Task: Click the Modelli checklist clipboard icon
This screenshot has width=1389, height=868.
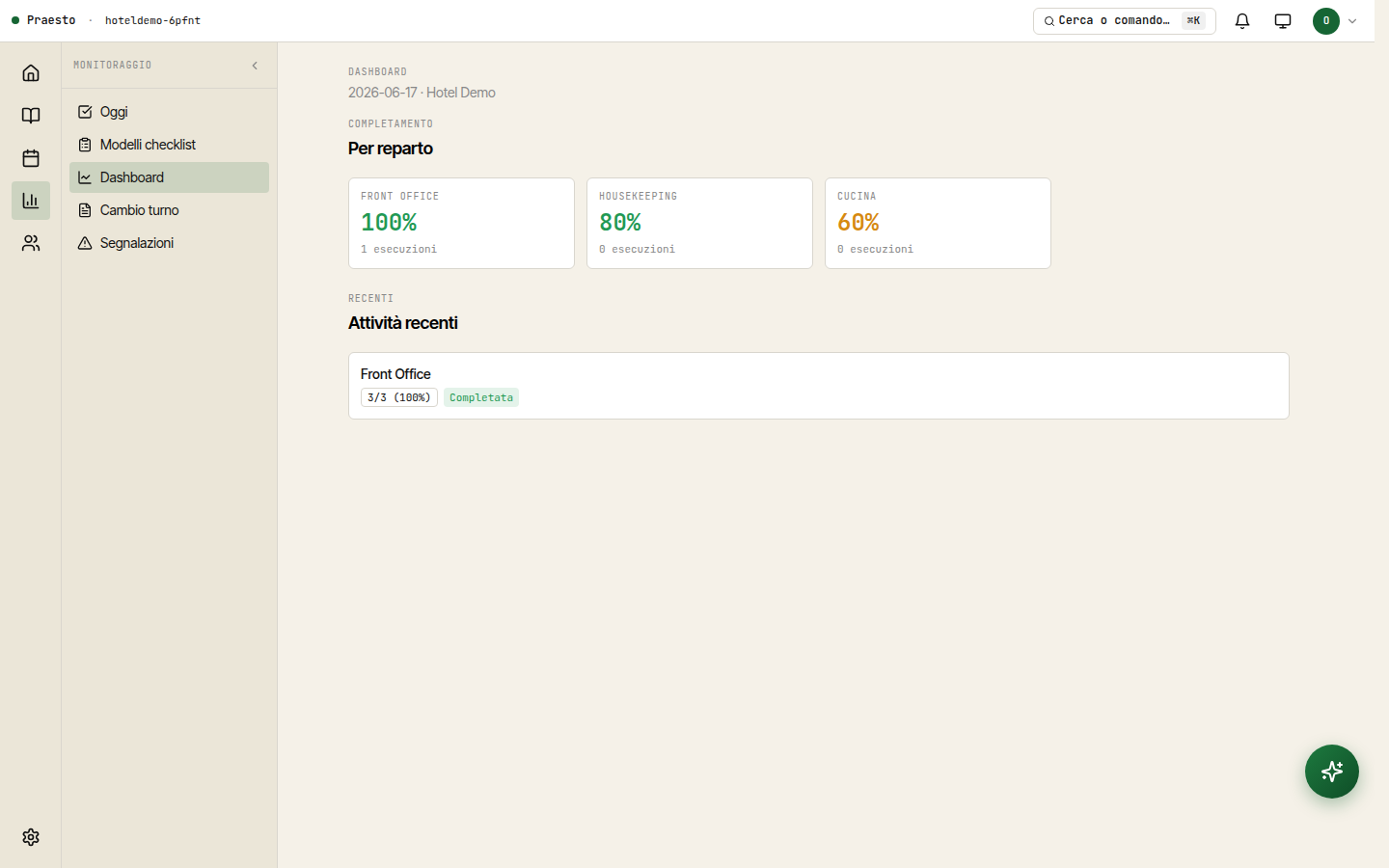Action: (x=85, y=145)
